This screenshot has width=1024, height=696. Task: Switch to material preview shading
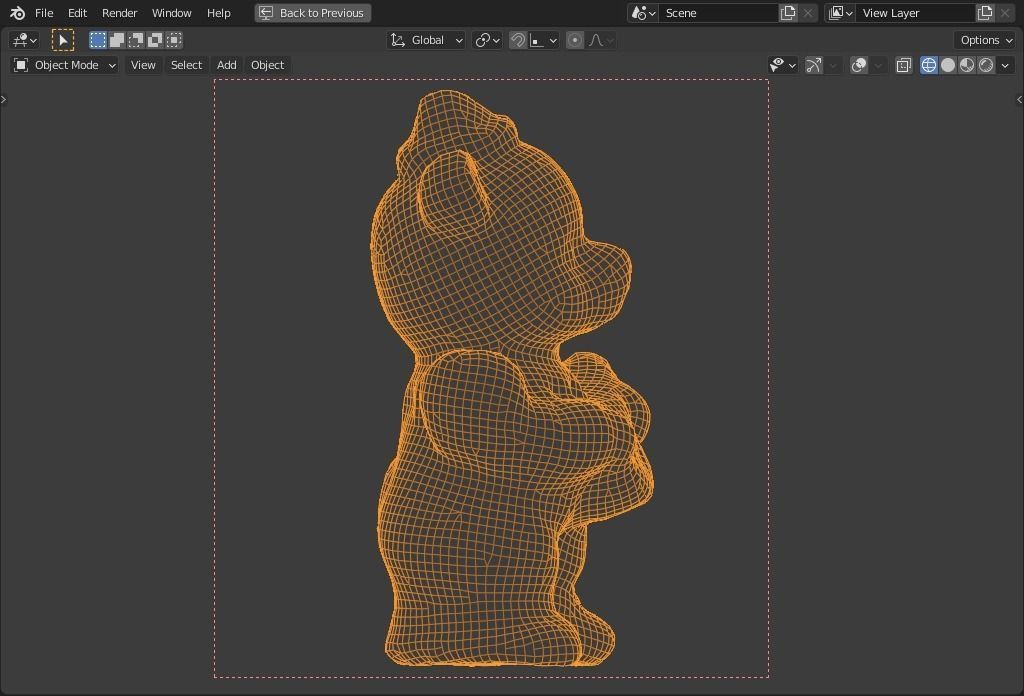coord(967,65)
